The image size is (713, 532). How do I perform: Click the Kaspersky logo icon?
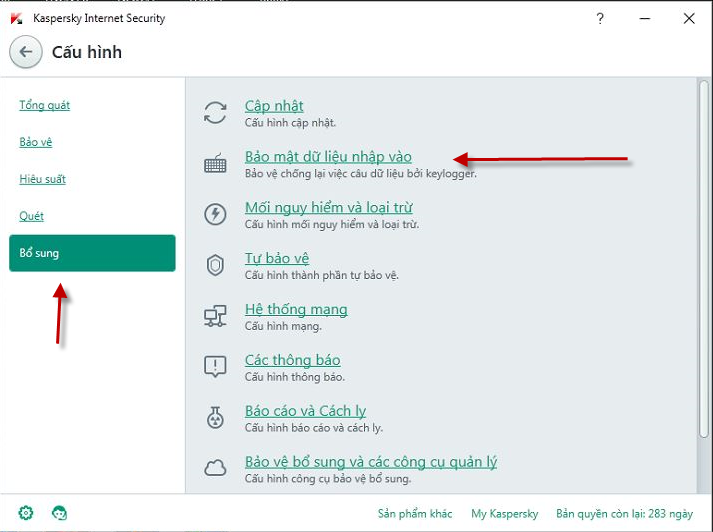17,19
